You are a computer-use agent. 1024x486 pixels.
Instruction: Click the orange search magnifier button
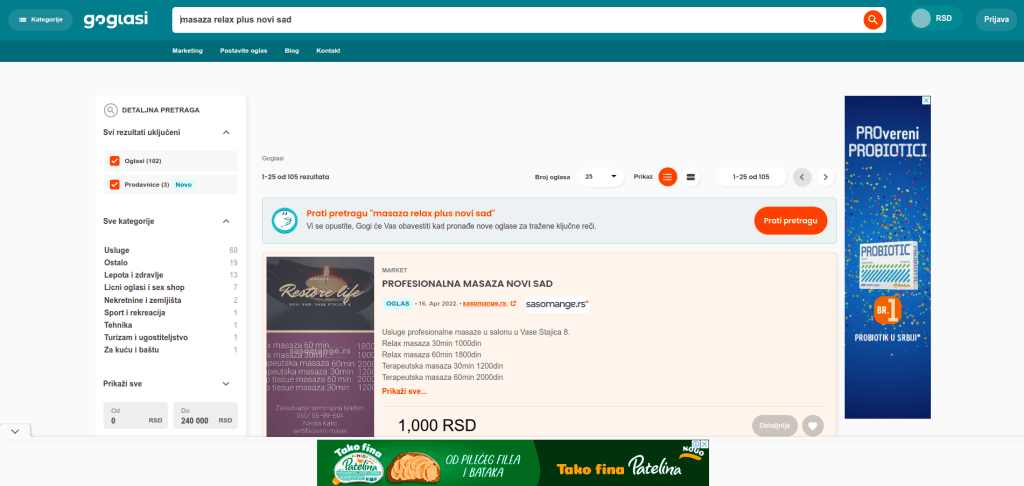tap(872, 20)
